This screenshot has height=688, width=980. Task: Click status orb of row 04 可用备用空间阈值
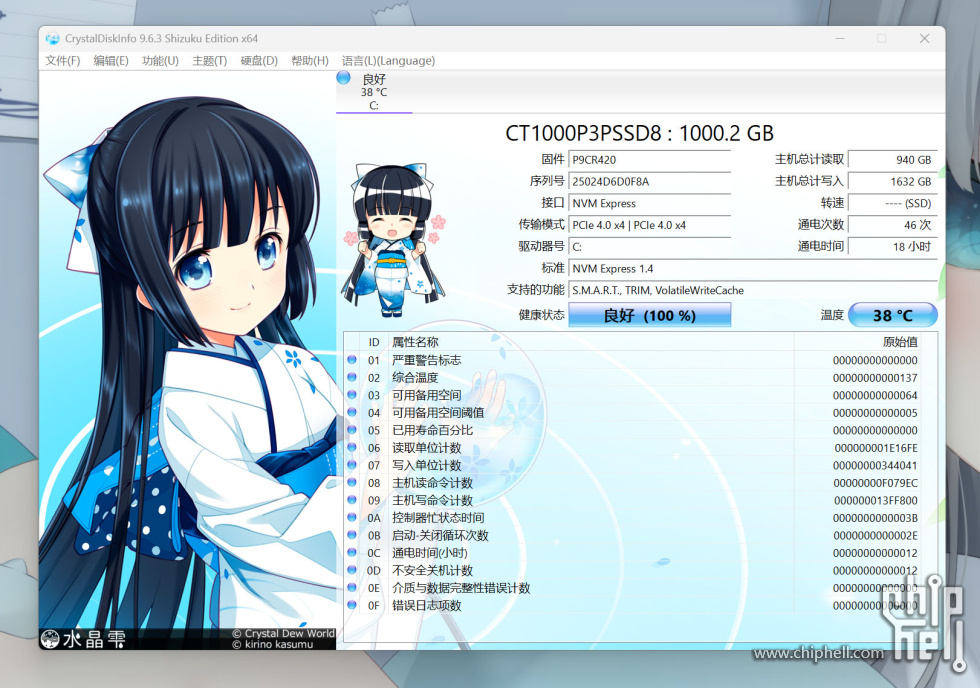[352, 412]
